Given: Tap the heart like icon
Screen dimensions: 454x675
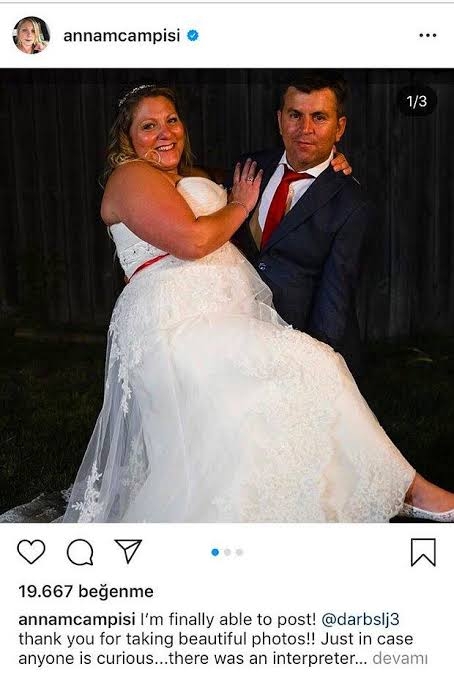Looking at the screenshot, I should click(31, 551).
